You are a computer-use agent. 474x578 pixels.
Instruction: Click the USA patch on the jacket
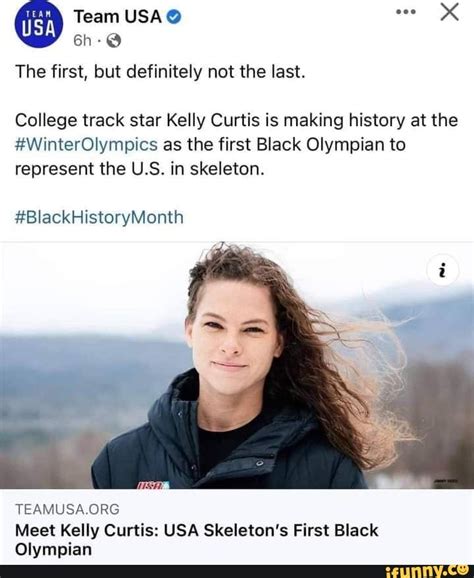tap(153, 484)
